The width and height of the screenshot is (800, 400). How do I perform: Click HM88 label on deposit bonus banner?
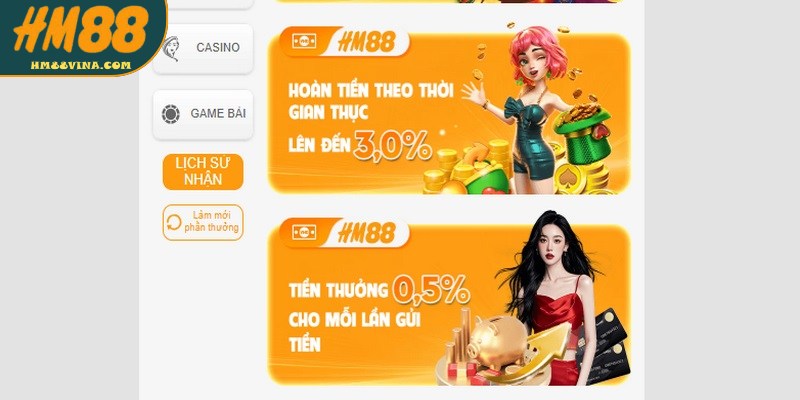click(367, 233)
